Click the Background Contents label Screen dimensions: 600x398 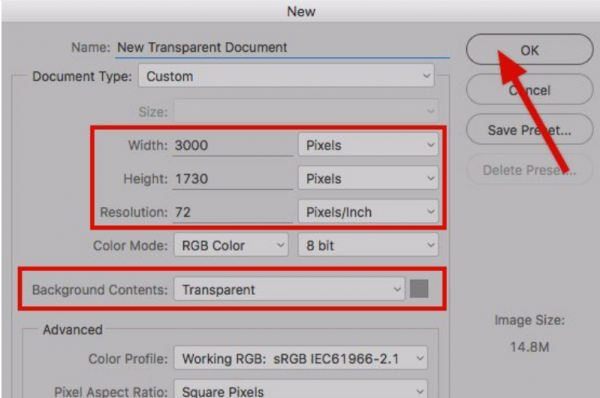[x=100, y=290]
